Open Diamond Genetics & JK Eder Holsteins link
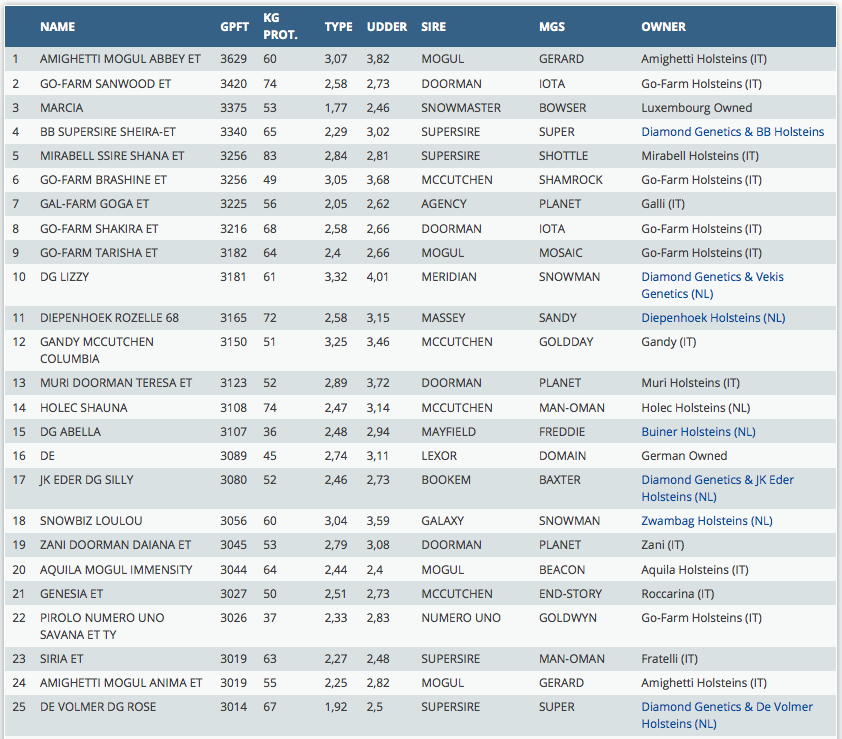Viewport: 842px width, 739px height. tap(717, 480)
